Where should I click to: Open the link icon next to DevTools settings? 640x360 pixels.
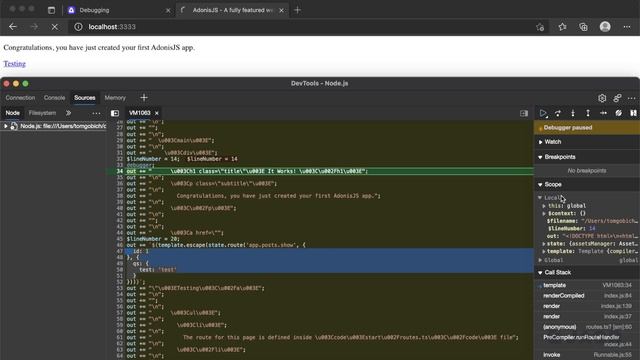617,98
